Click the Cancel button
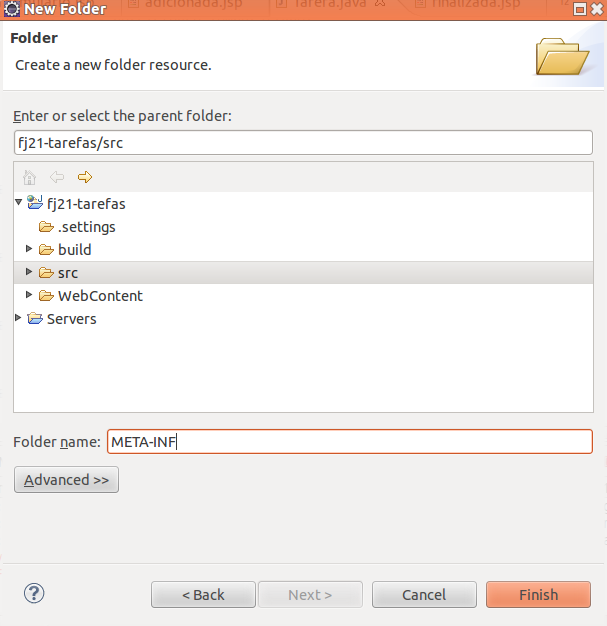Screen dimensions: 607x626 tap(424, 595)
